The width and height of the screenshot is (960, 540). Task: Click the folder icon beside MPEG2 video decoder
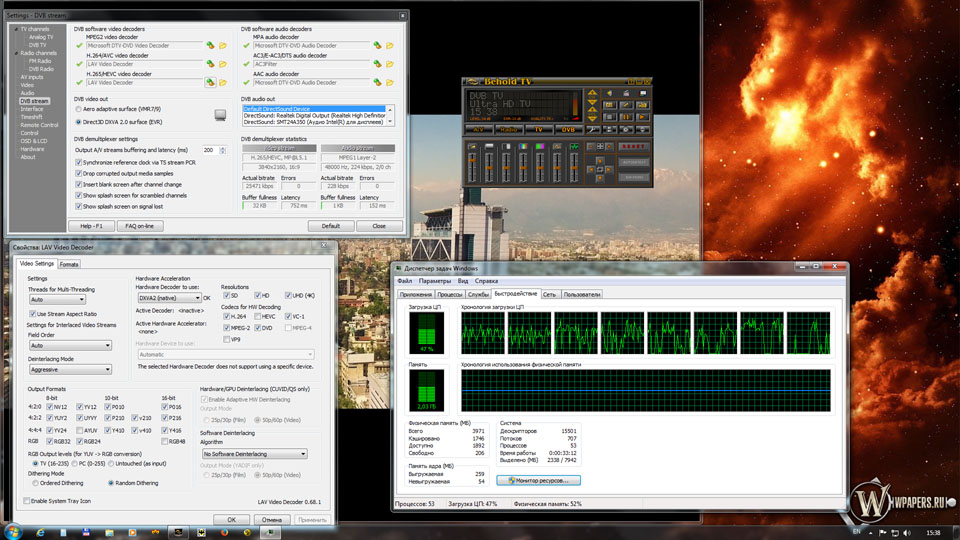click(x=223, y=45)
